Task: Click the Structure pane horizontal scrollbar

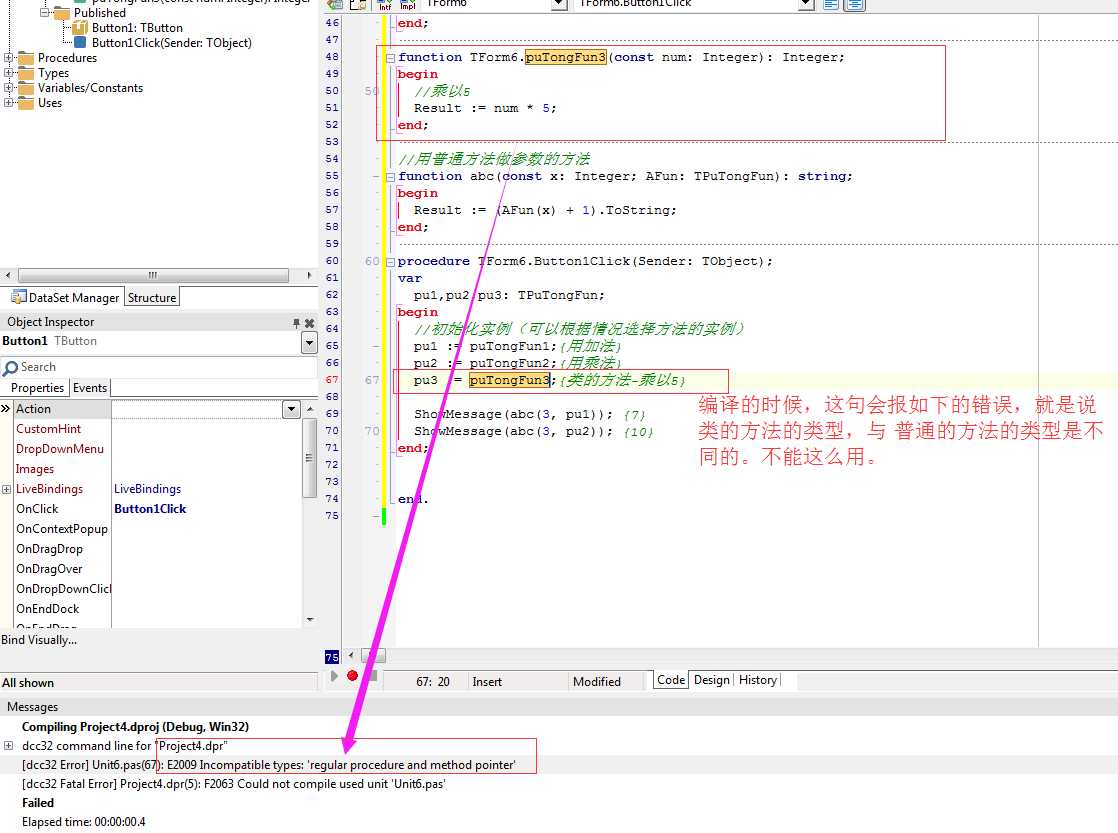Action: click(x=153, y=275)
